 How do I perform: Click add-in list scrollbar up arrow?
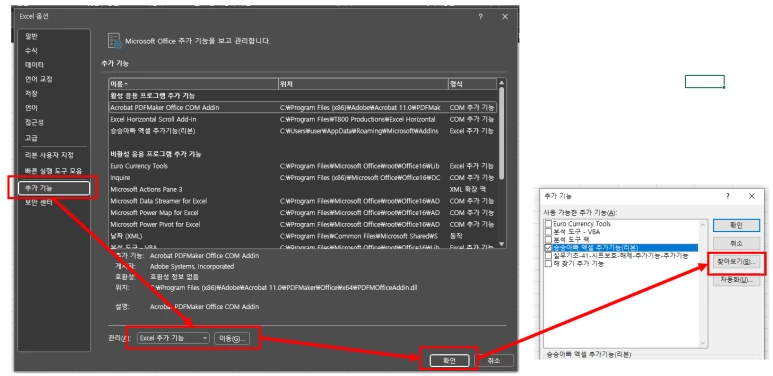coord(501,83)
